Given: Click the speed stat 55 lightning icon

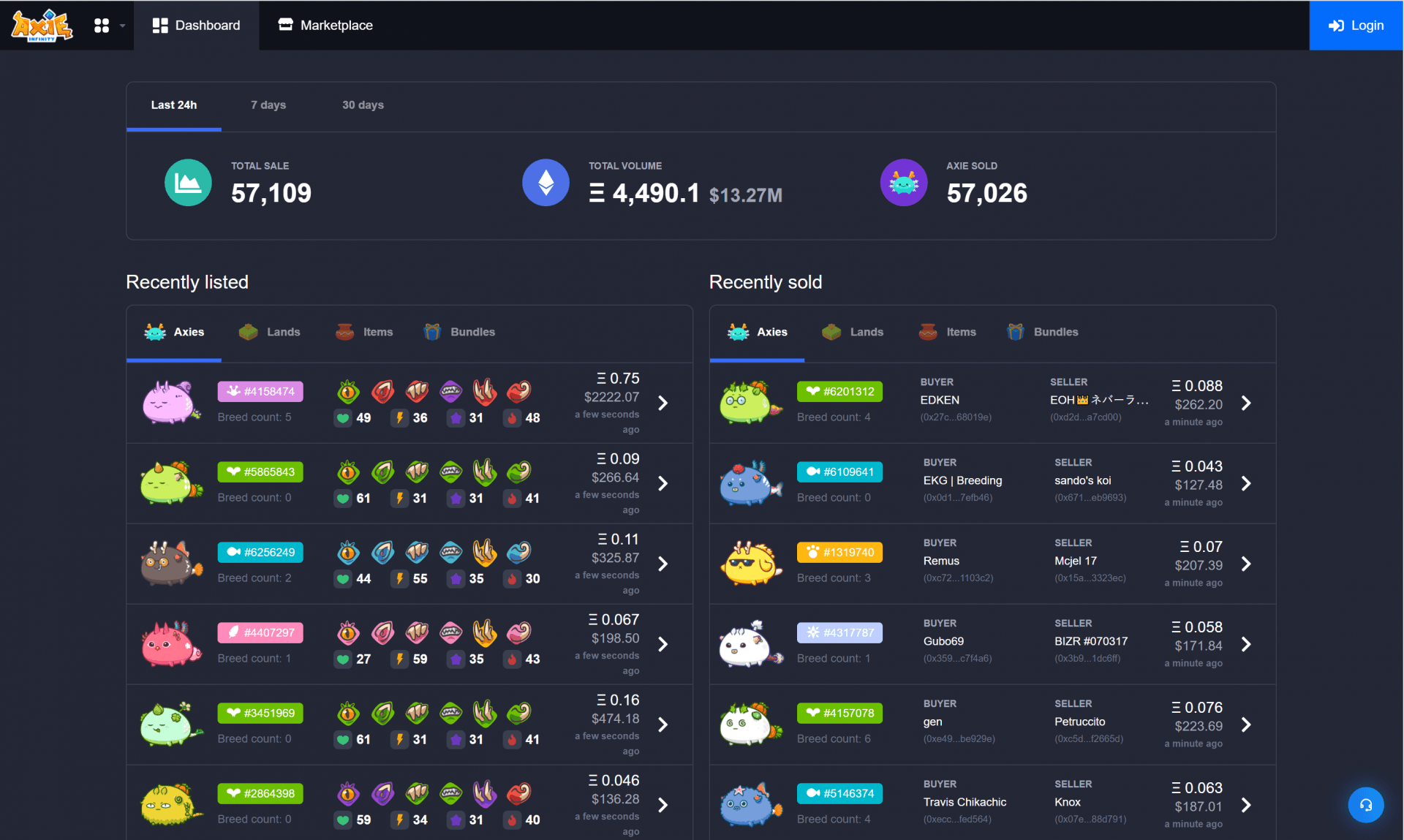Looking at the screenshot, I should (399, 579).
